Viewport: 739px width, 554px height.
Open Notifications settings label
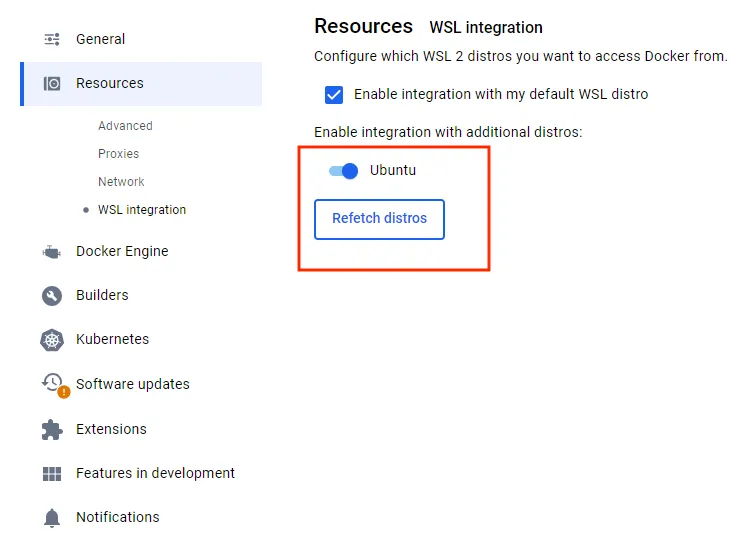coord(118,517)
